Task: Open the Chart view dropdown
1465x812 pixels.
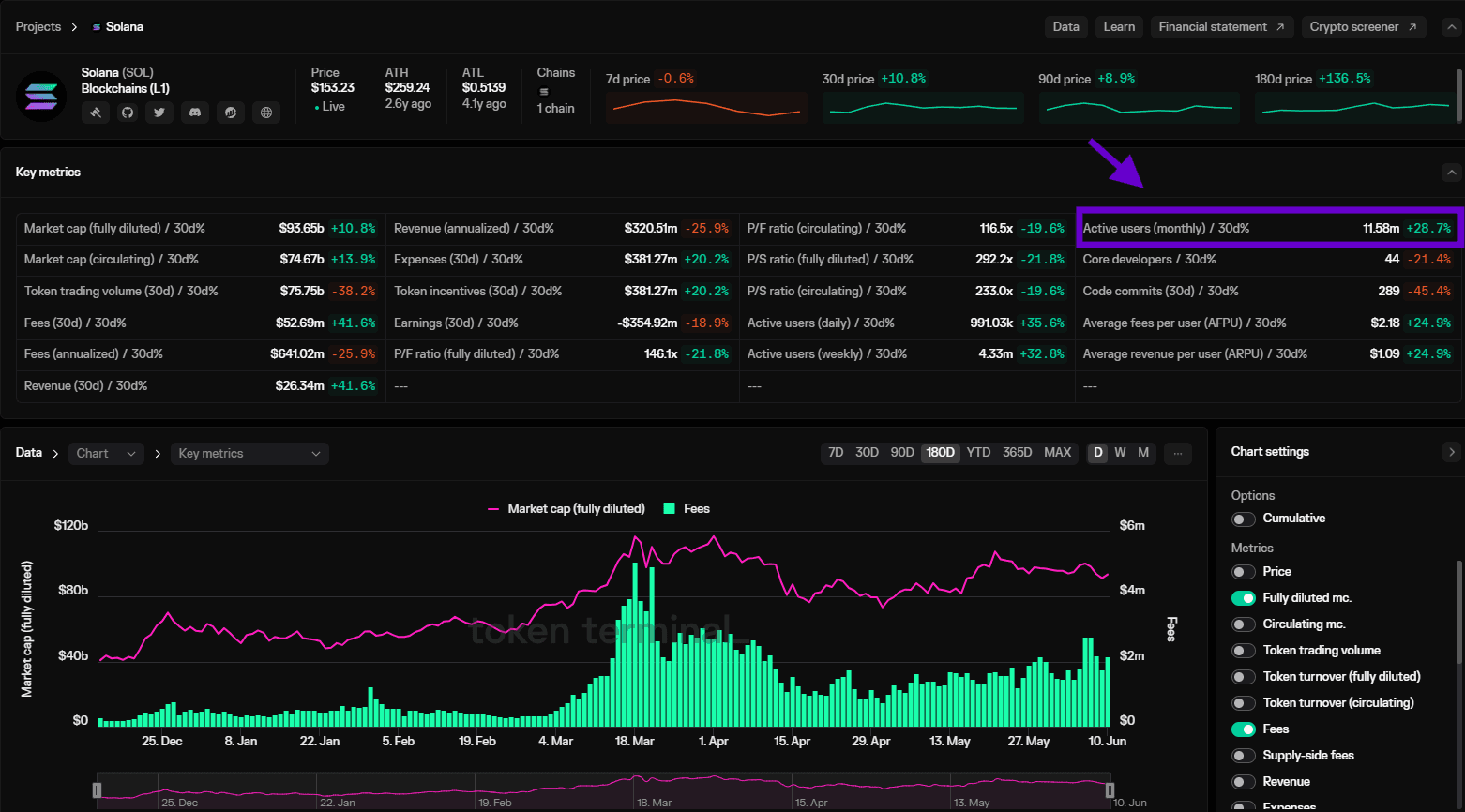Action: pyautogui.click(x=106, y=454)
